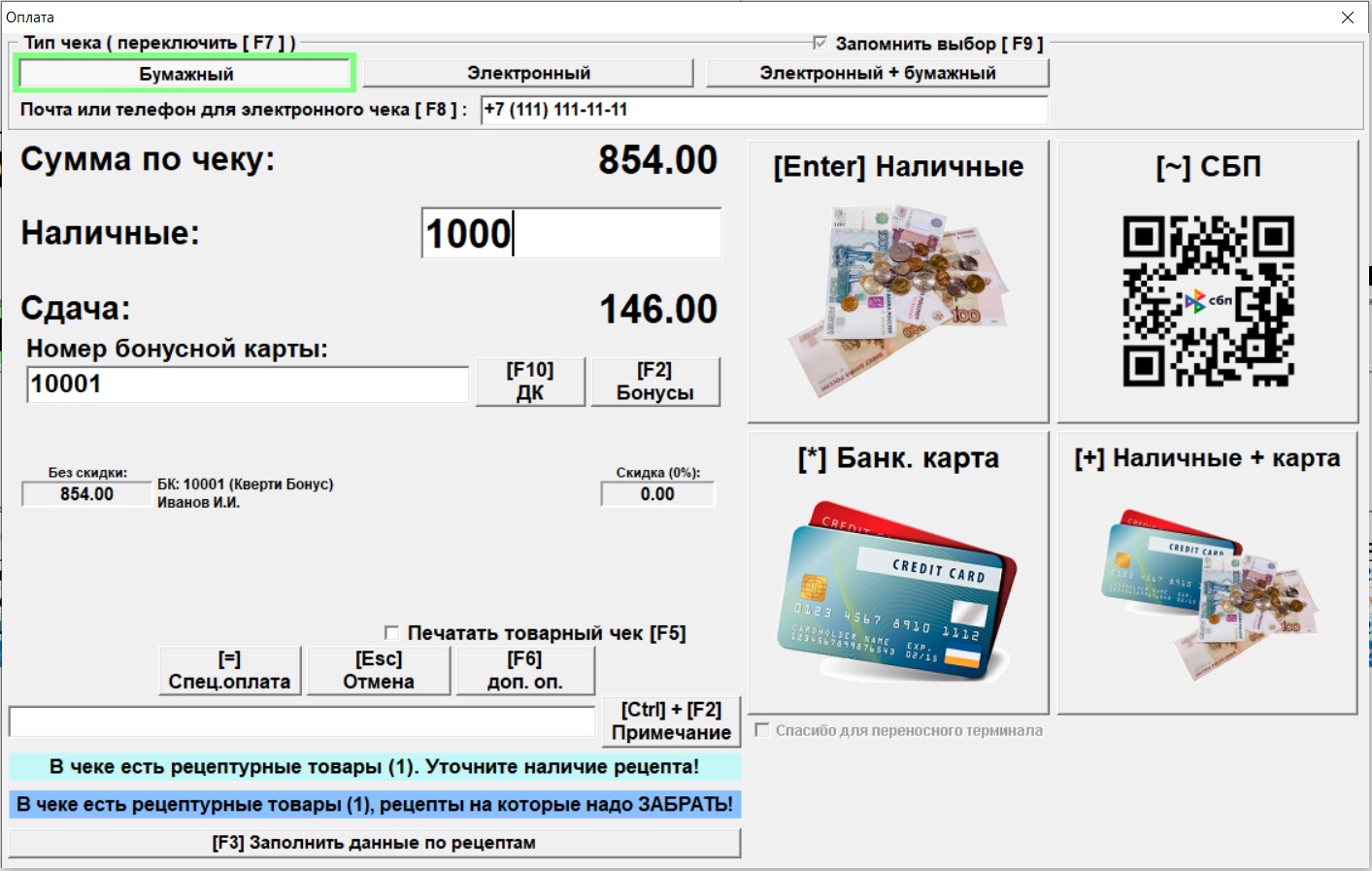Image resolution: width=1372 pixels, height=871 pixels.
Task: Focus the Номер бонусной карты field
Action: pyautogui.click(x=246, y=385)
